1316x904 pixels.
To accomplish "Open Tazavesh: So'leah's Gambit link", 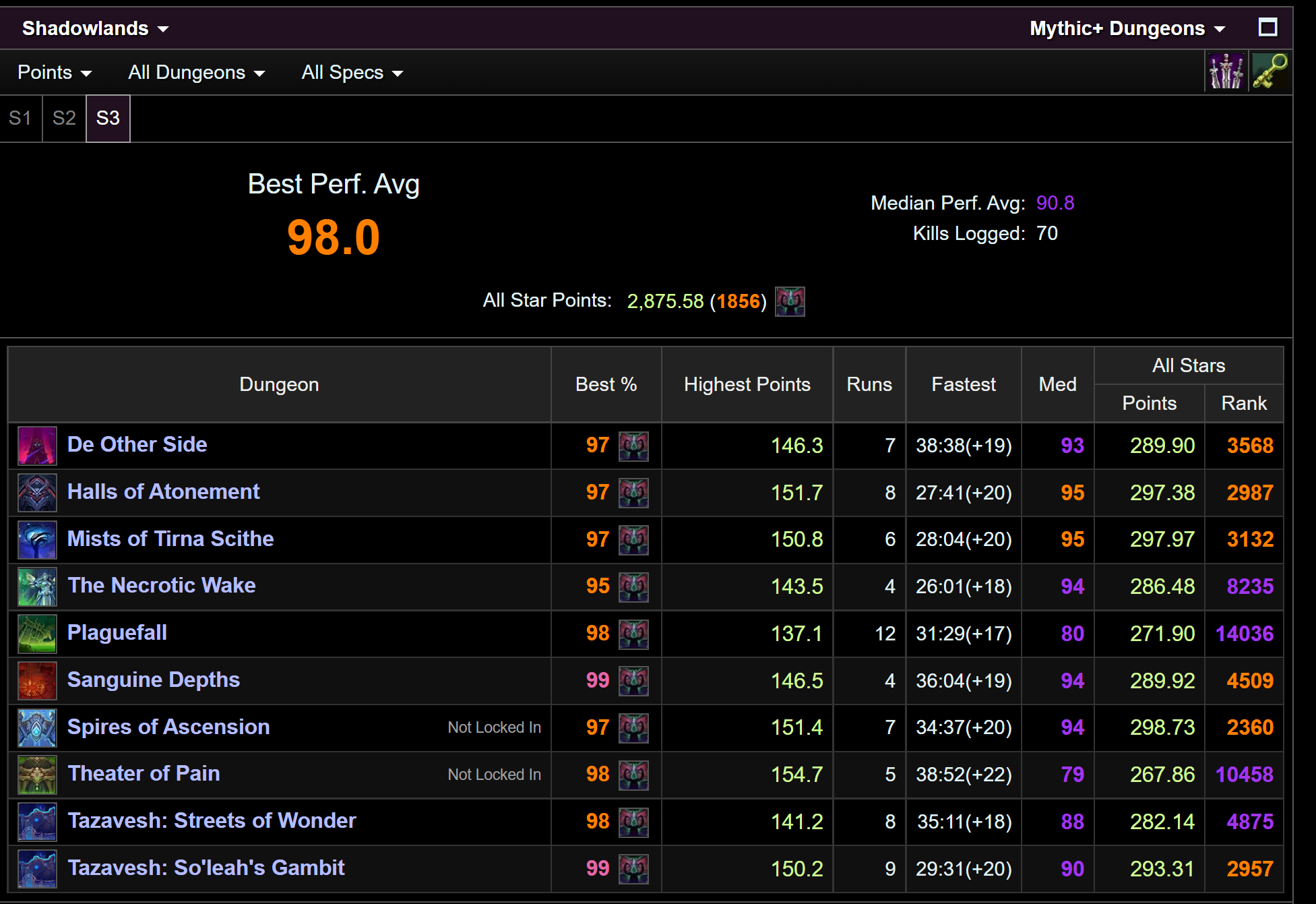I will pos(206,868).
